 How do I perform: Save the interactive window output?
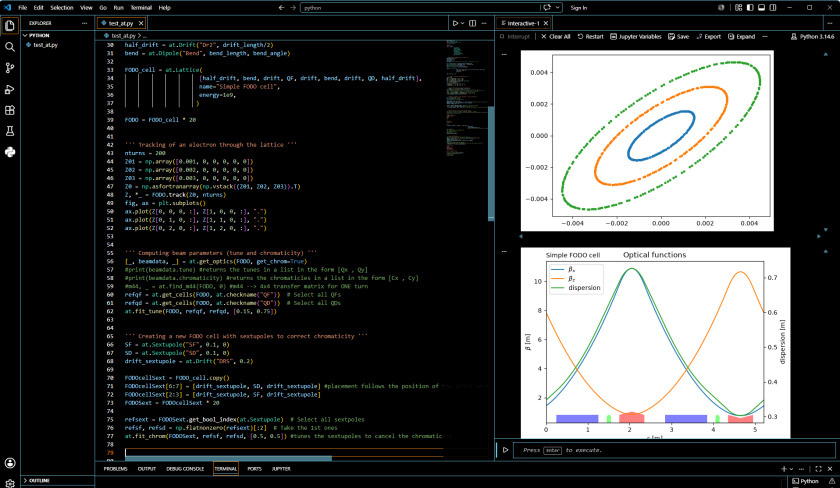click(x=678, y=36)
